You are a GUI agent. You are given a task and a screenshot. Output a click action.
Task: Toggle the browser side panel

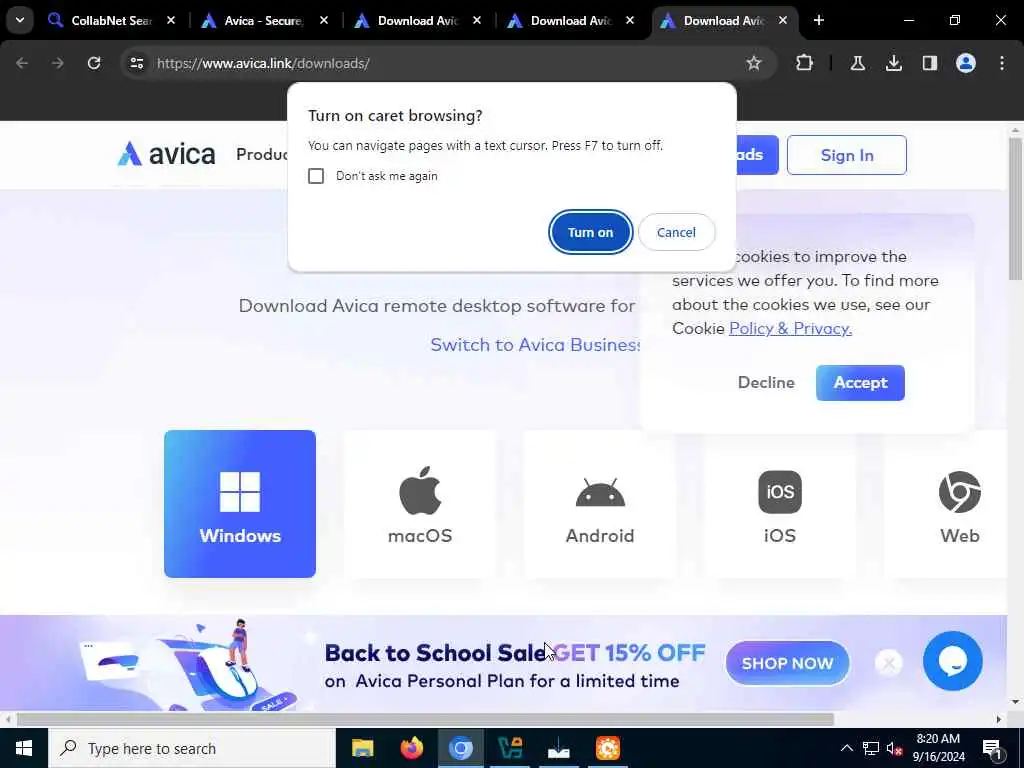pyautogui.click(x=930, y=63)
